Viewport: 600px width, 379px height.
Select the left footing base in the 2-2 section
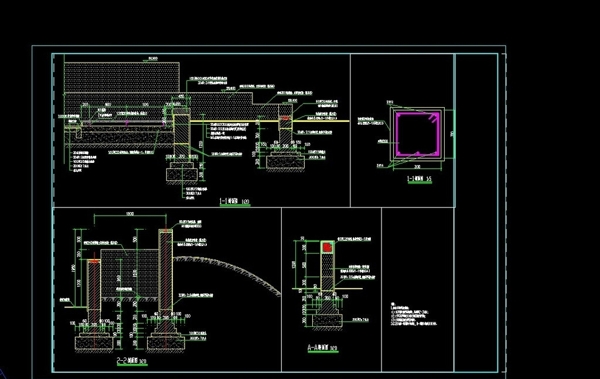(x=94, y=342)
